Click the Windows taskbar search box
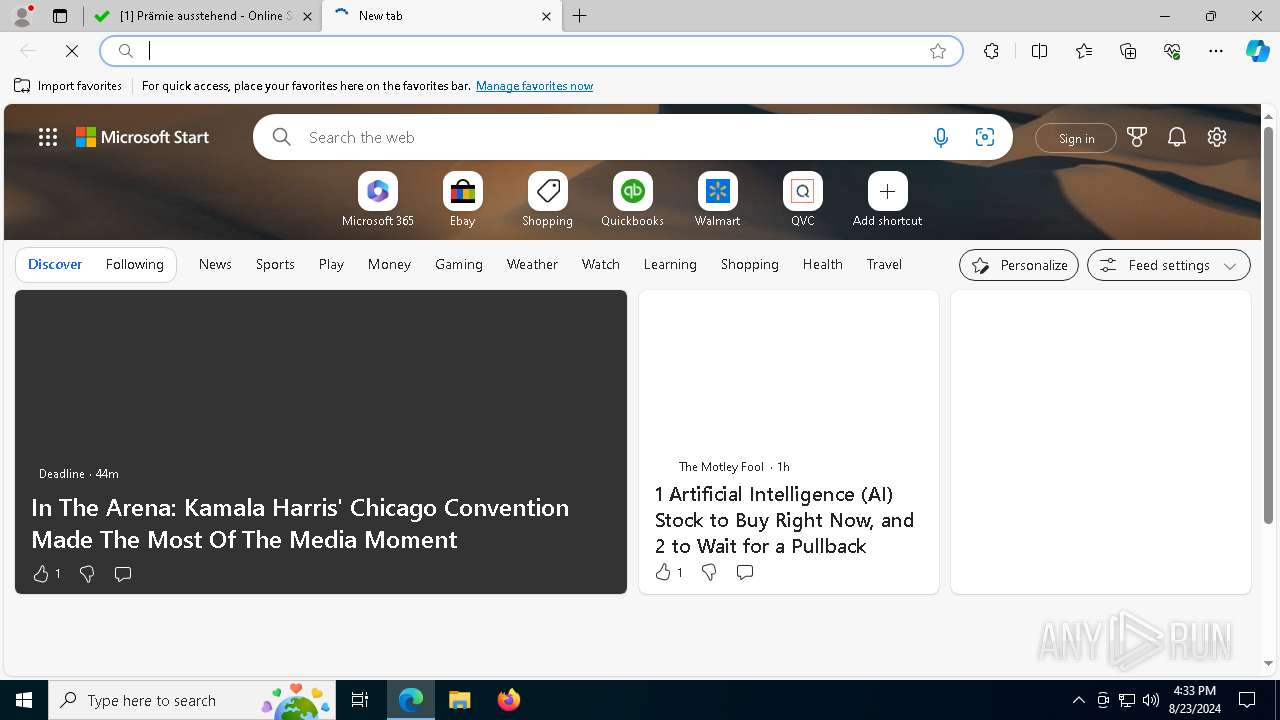This screenshot has width=1280, height=720. 192,700
